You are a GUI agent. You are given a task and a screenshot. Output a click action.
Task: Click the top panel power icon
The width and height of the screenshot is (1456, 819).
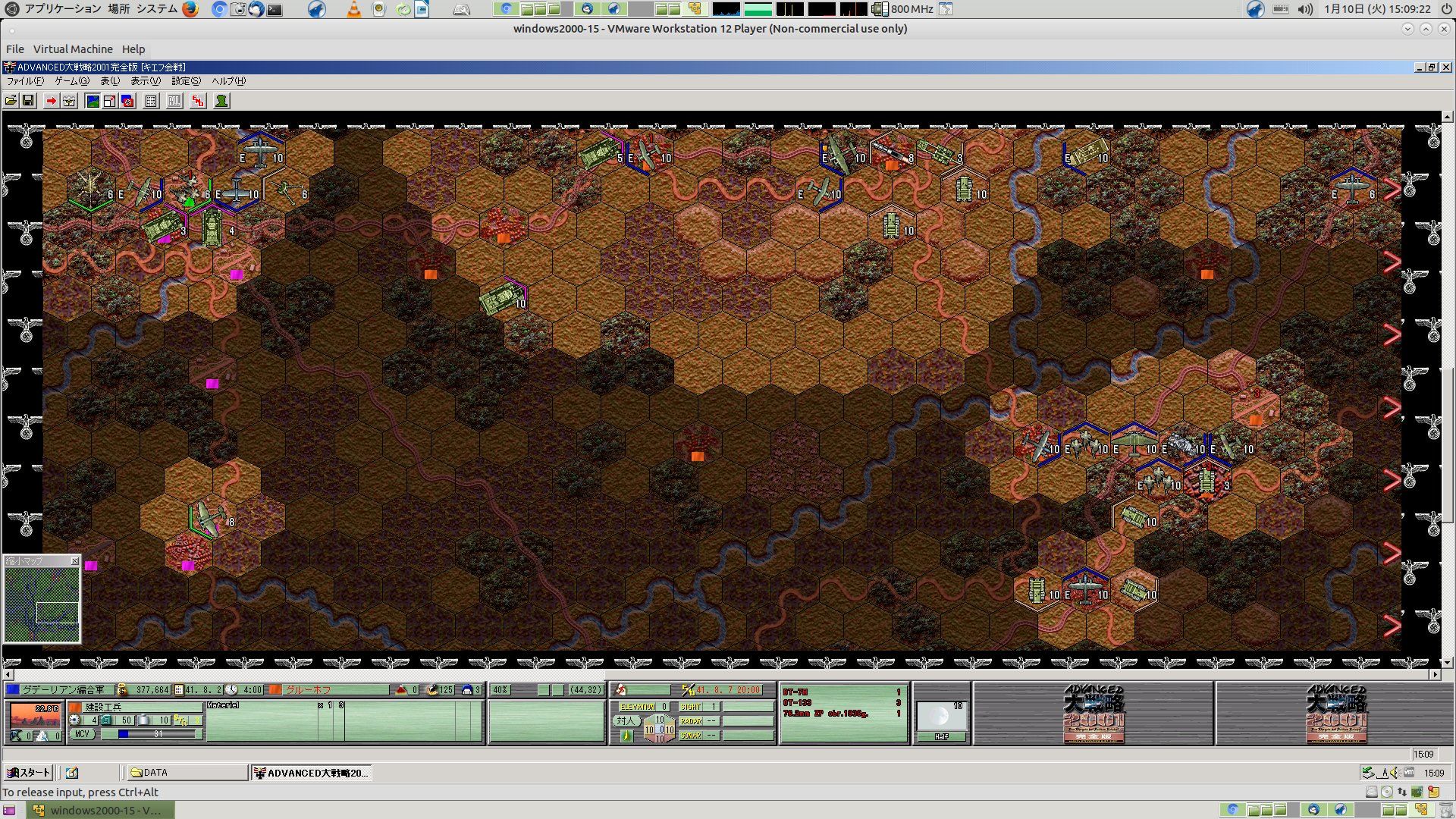click(1446, 9)
